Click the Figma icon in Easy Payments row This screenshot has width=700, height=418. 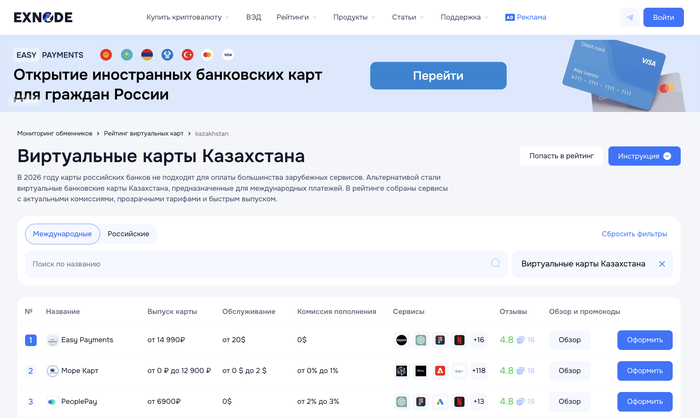(440, 340)
